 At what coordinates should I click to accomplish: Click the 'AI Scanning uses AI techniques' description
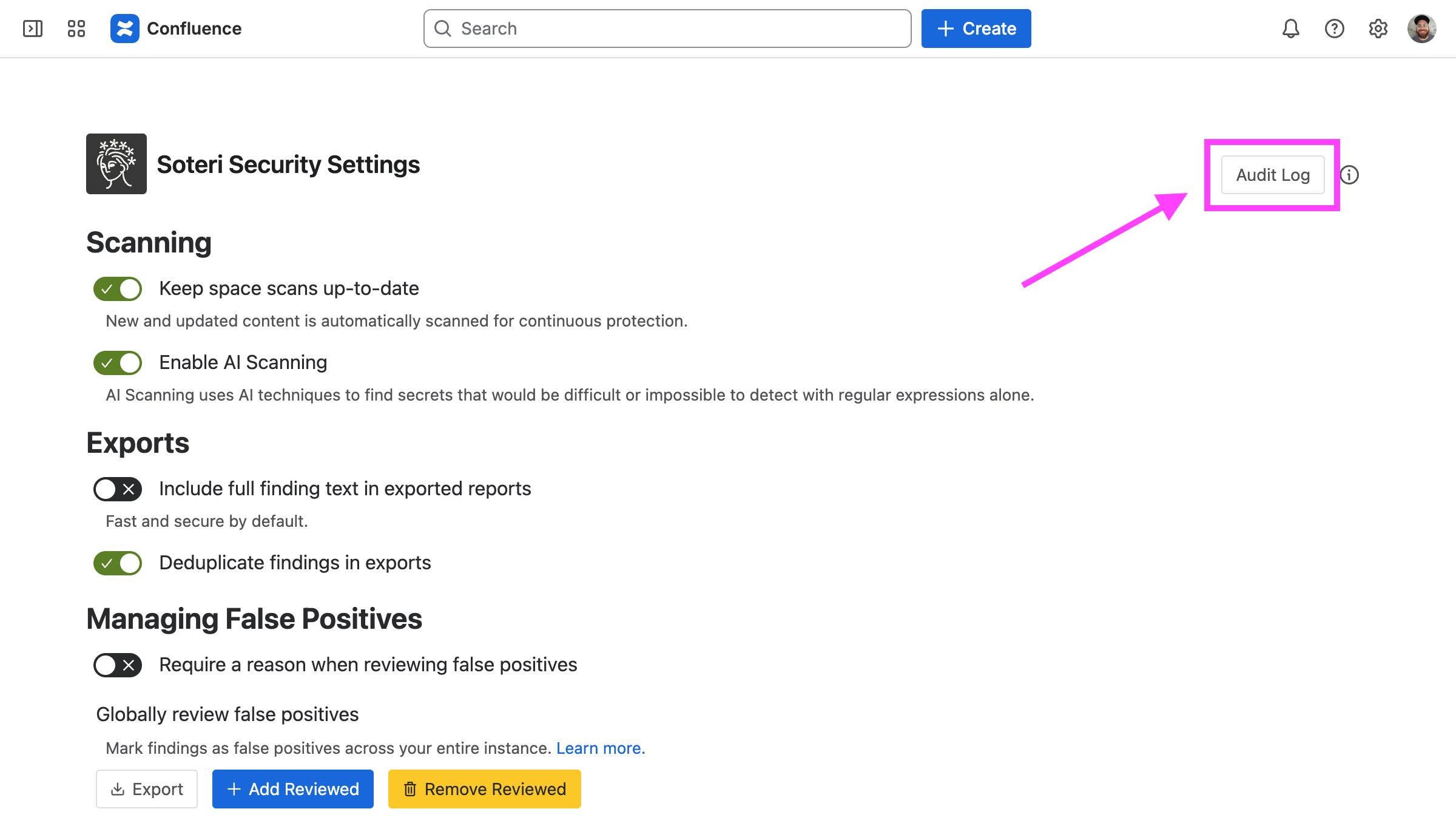570,395
